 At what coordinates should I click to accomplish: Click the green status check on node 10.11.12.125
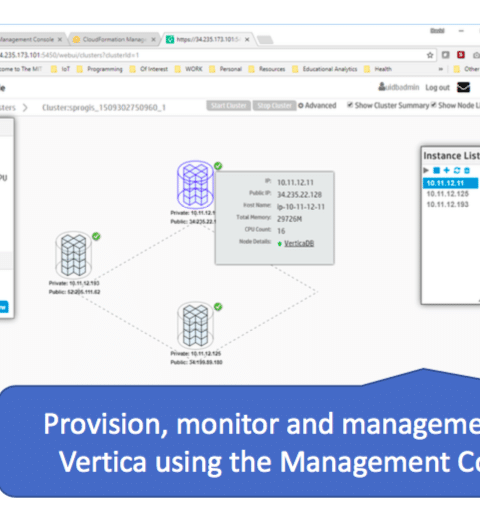[x=218, y=307]
